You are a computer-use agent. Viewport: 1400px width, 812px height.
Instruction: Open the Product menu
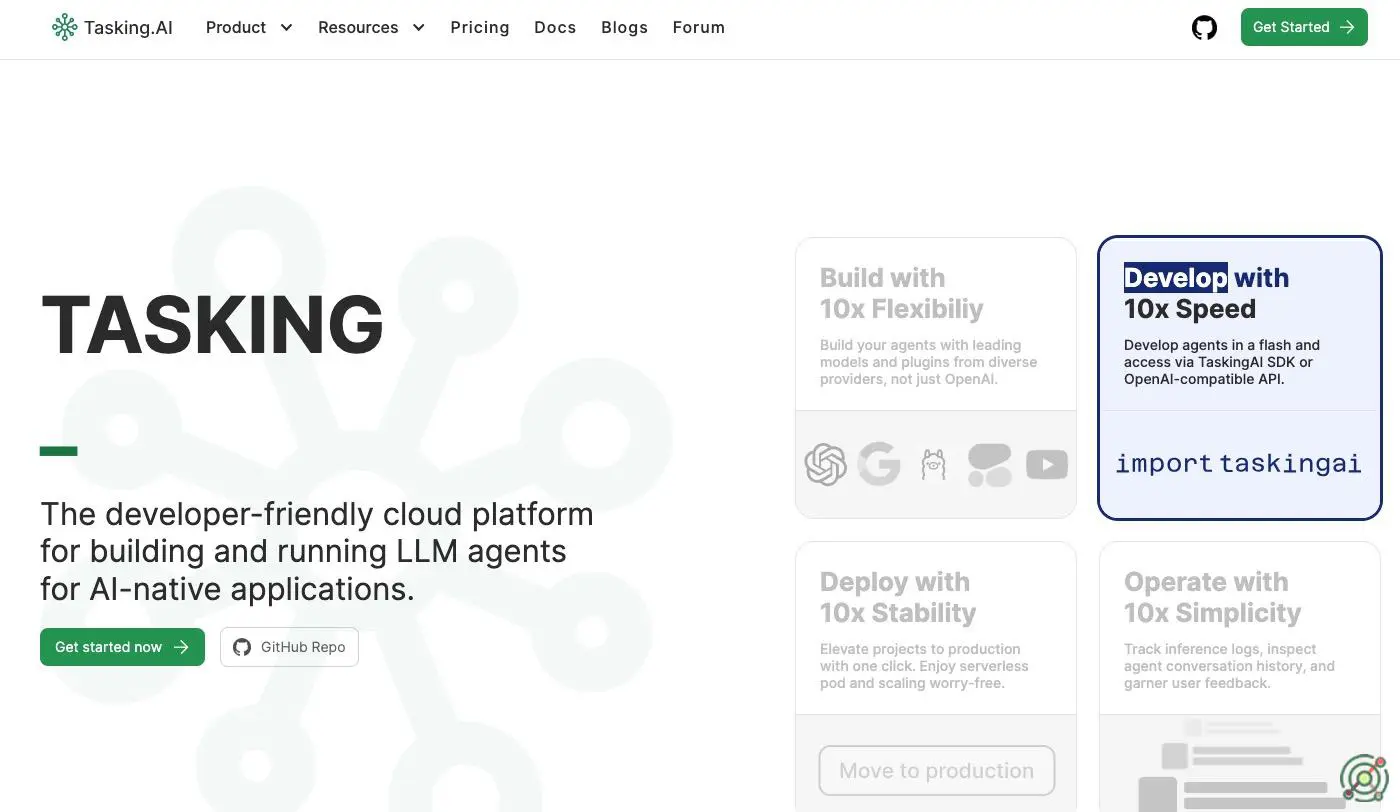249,27
